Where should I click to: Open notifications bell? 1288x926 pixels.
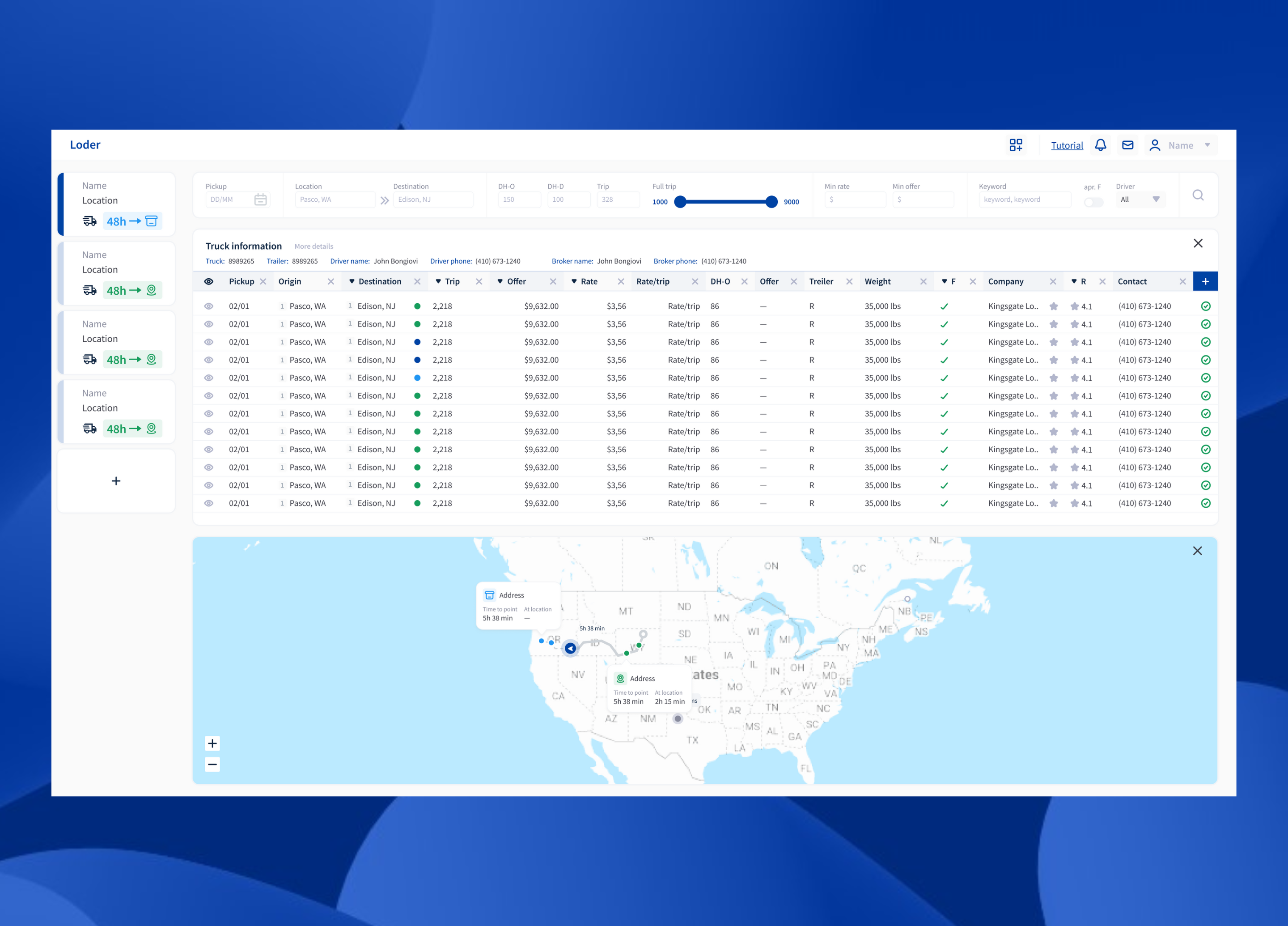click(1101, 145)
